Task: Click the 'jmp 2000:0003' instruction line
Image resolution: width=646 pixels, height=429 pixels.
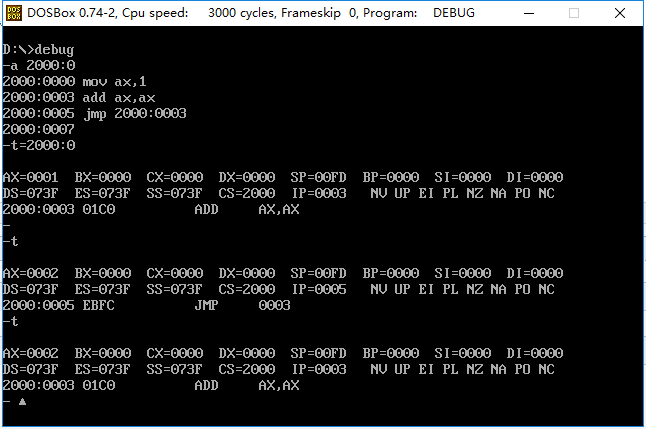Action: (95, 114)
